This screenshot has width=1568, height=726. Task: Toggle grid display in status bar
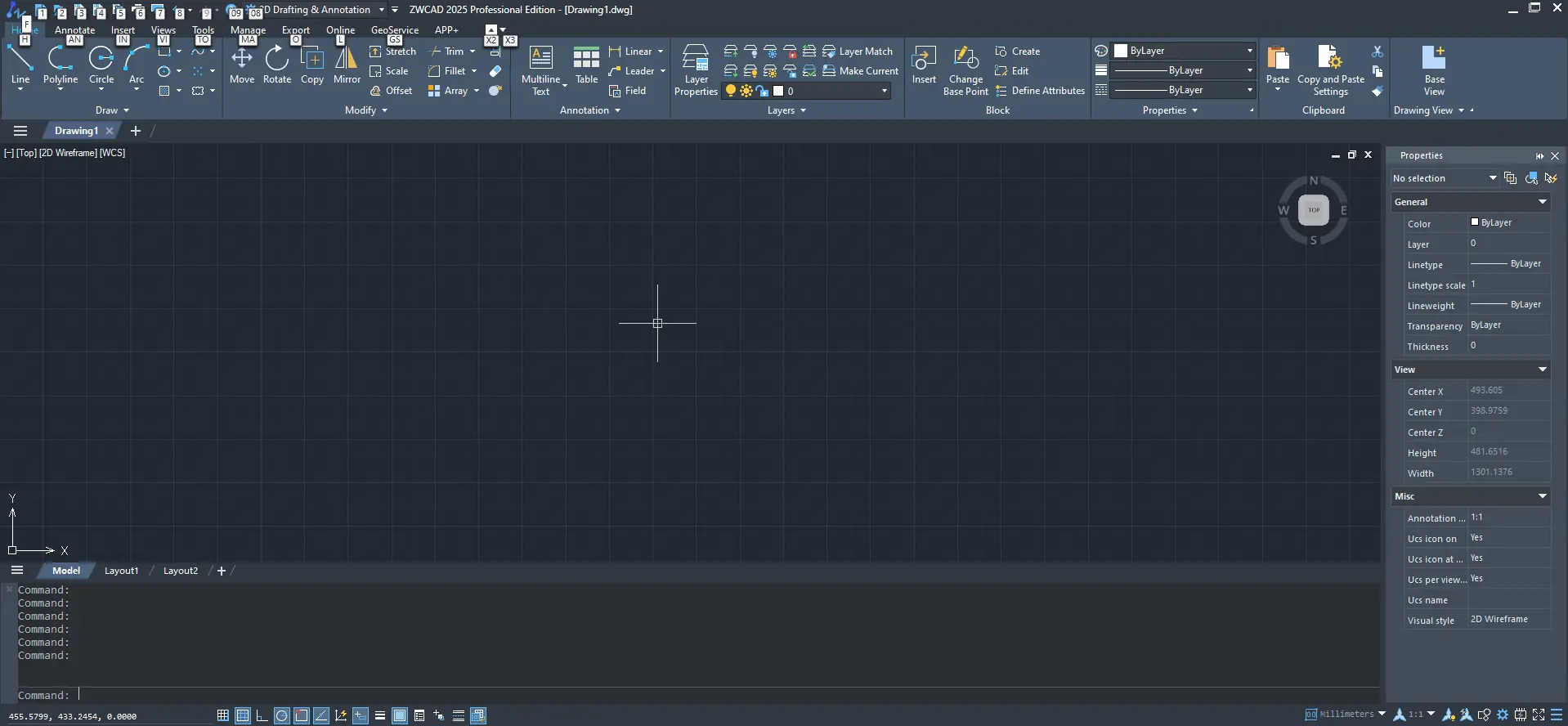point(243,715)
